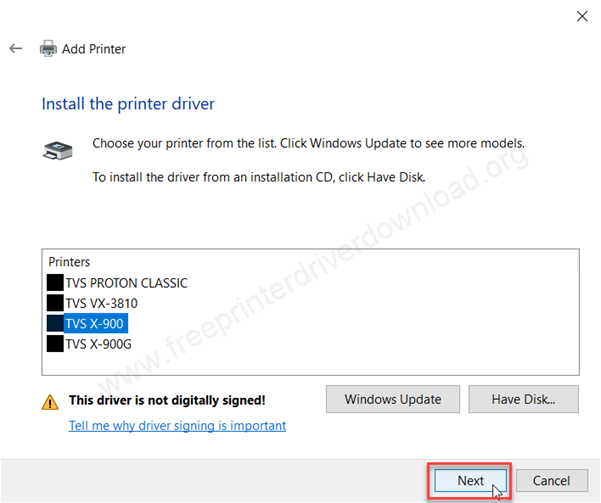Click the driver not digitally signed warning text
The width and height of the screenshot is (601, 503).
[166, 400]
